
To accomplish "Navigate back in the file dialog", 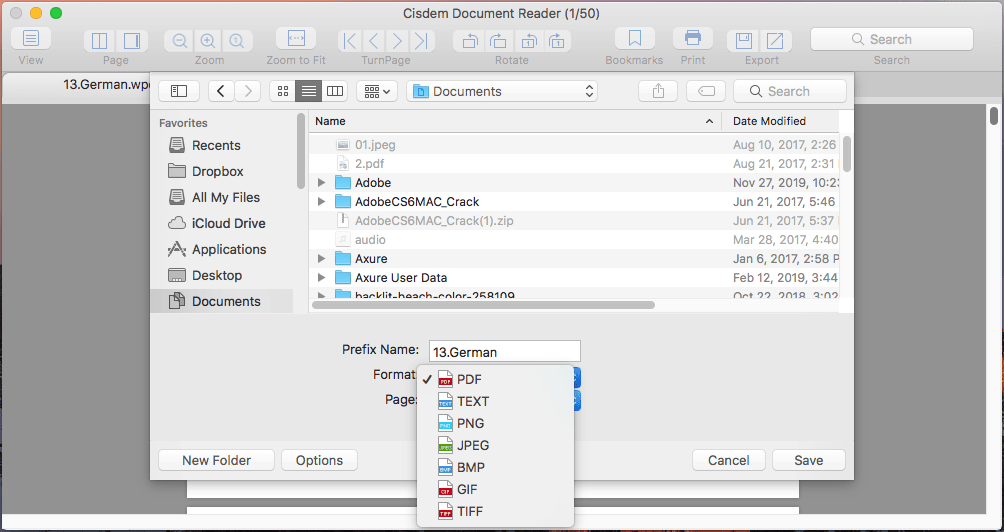I will click(221, 91).
